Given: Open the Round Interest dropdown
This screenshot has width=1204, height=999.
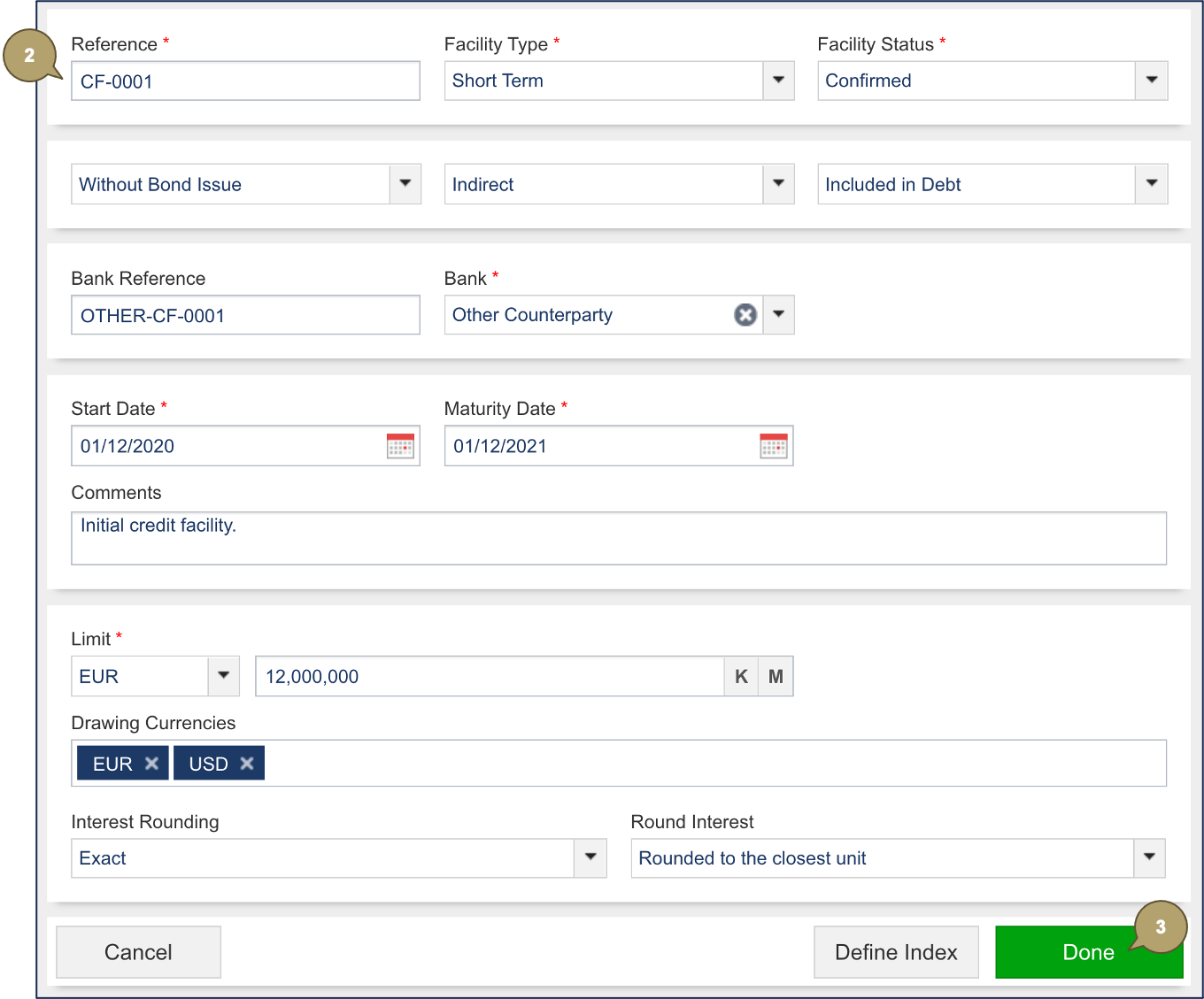Looking at the screenshot, I should [1149, 858].
